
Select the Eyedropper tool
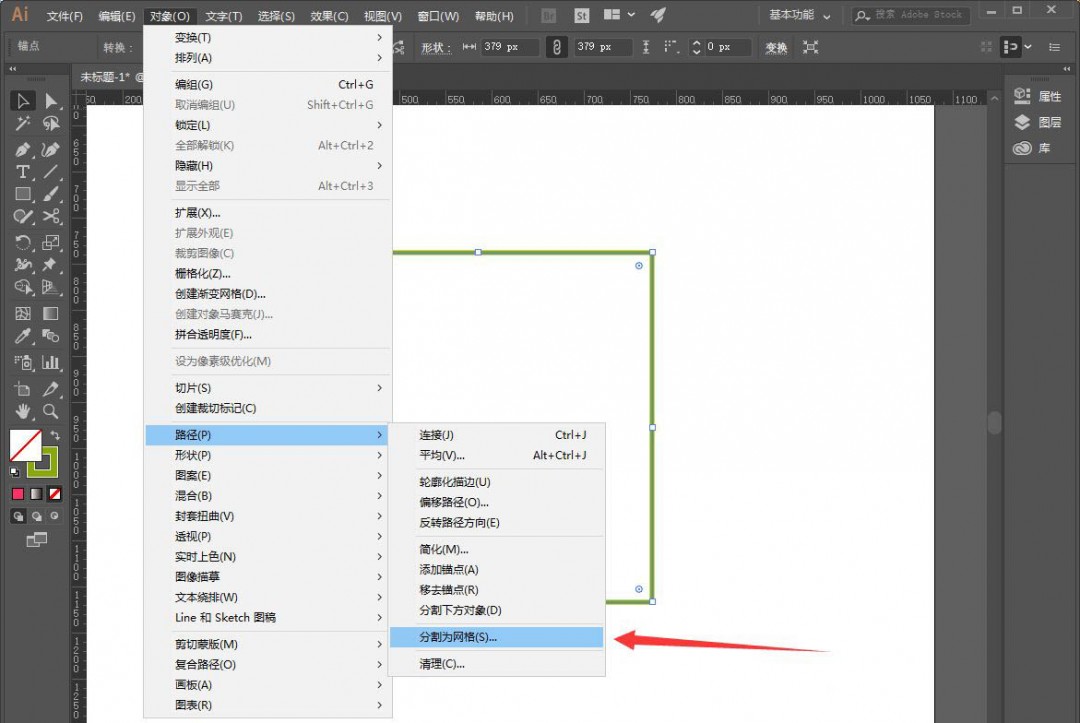[x=22, y=338]
